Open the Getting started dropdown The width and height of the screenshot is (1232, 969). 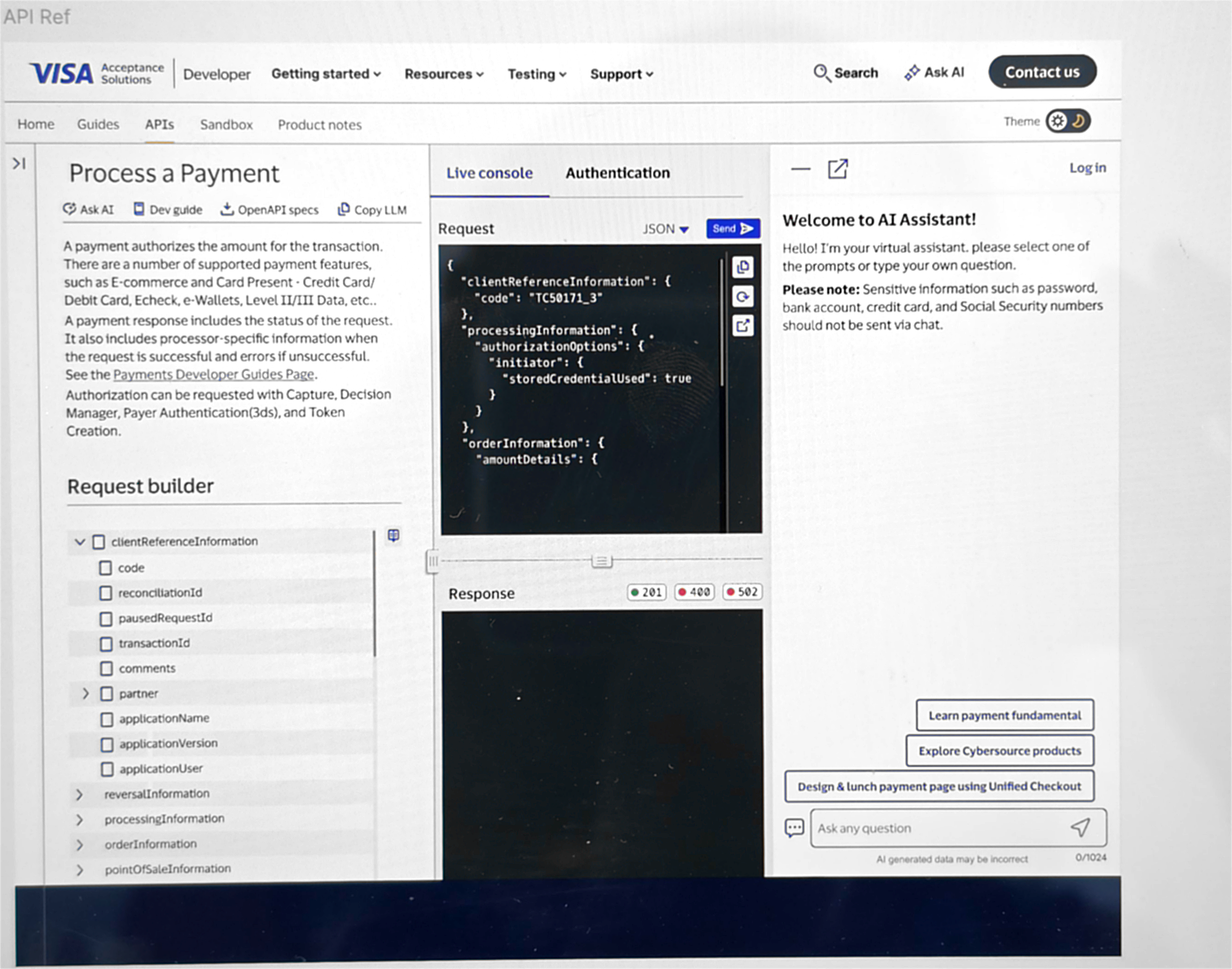tap(326, 74)
